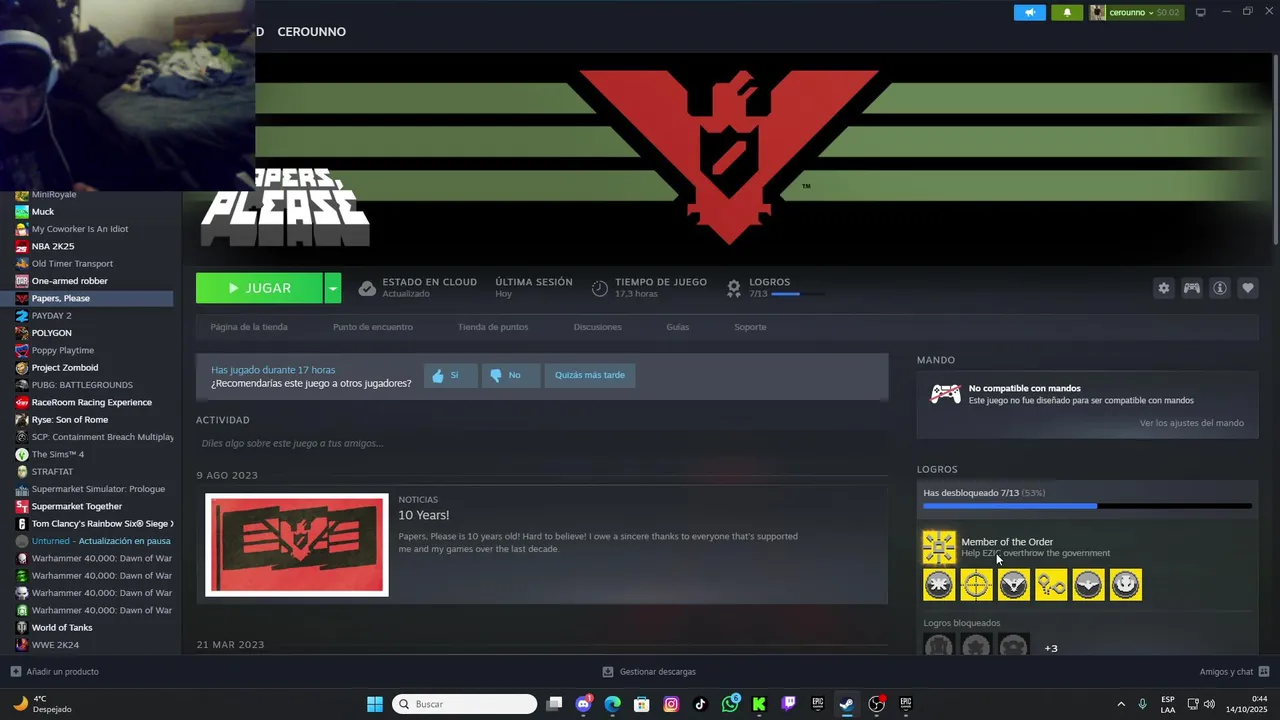The height and width of the screenshot is (720, 1280).
Task: Select STRAFTAT in the library
Action: [x=52, y=471]
